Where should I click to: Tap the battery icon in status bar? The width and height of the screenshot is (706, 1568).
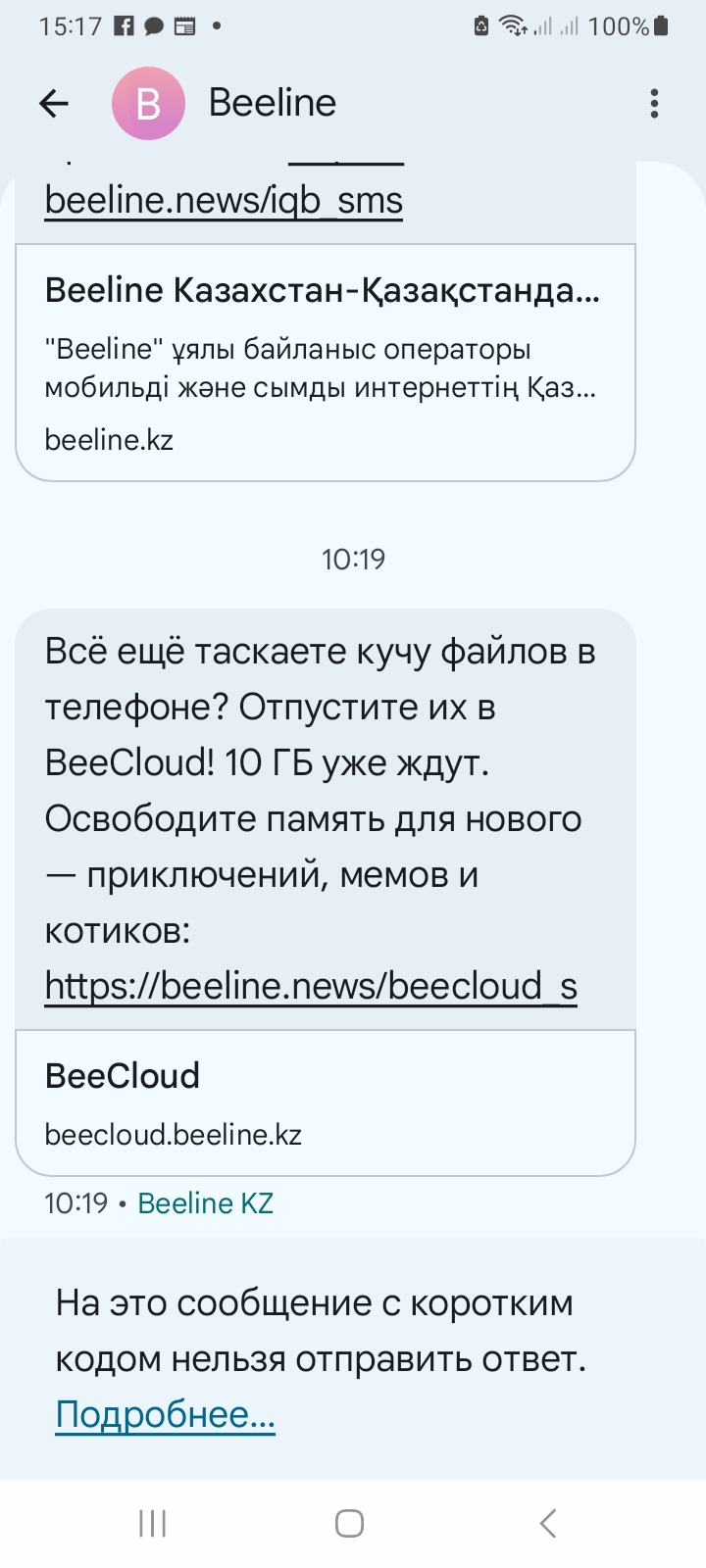click(662, 26)
